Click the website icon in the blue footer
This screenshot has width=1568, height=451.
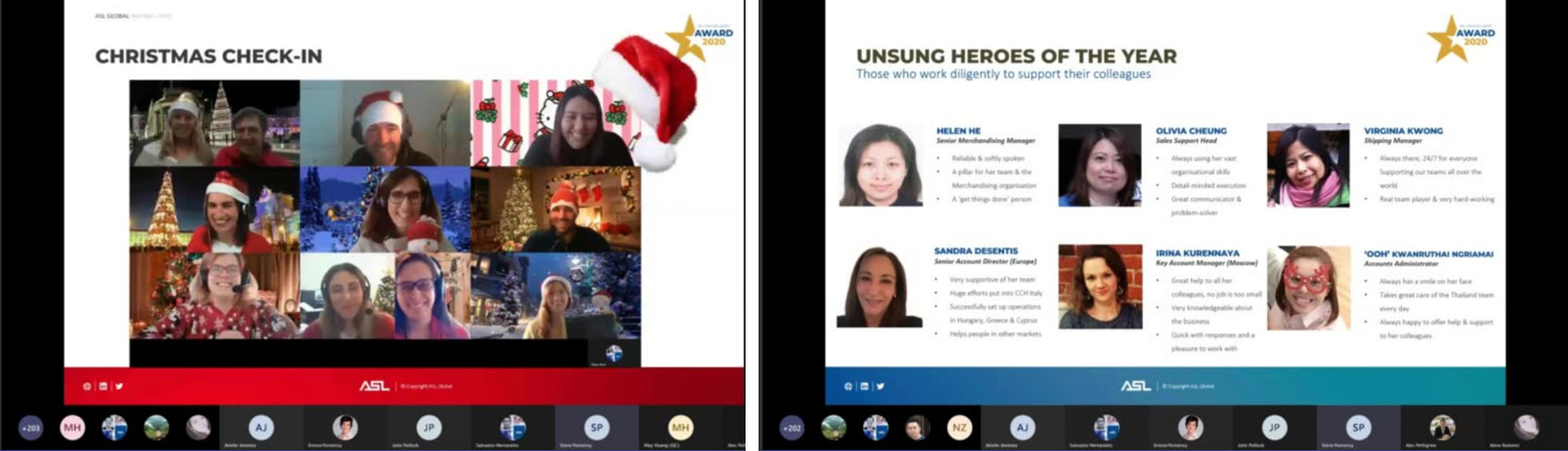[848, 386]
